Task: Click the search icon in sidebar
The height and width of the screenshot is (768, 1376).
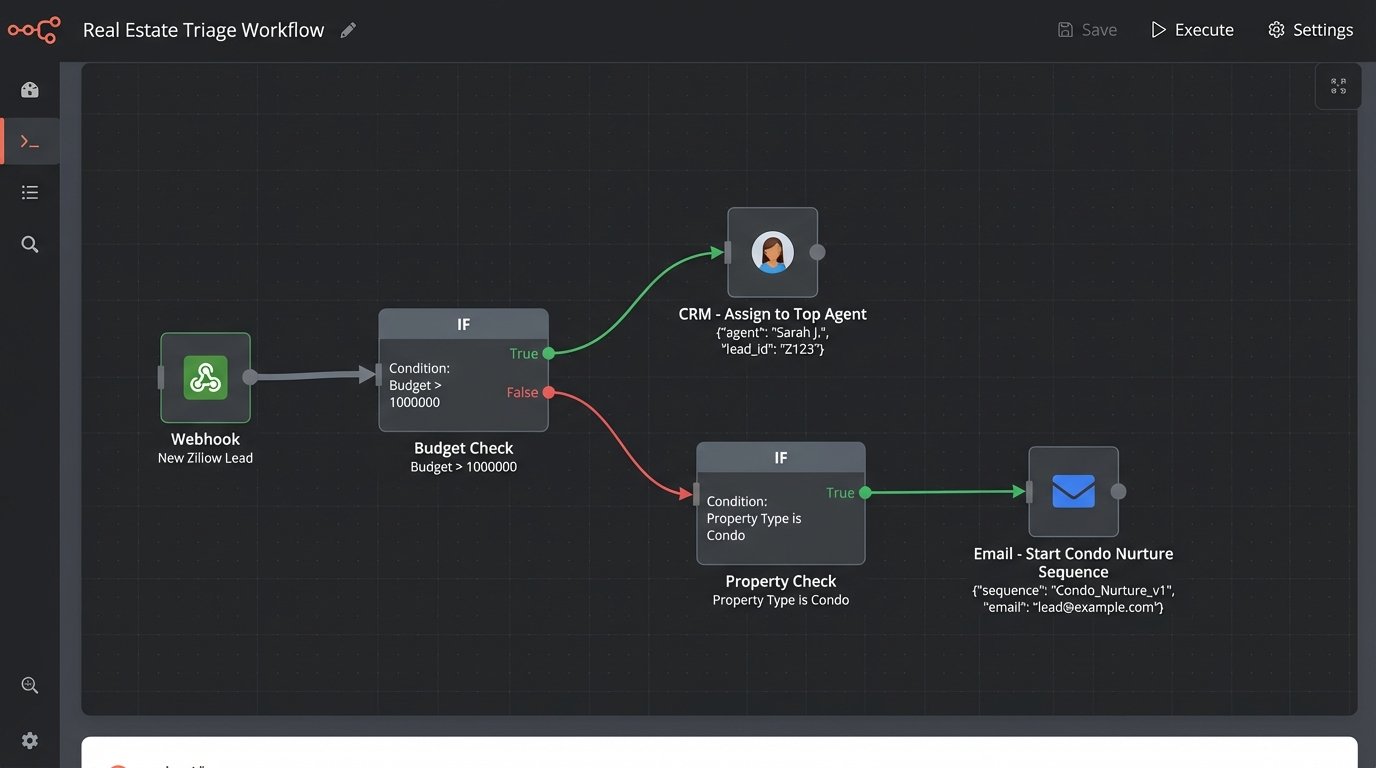Action: (x=30, y=244)
